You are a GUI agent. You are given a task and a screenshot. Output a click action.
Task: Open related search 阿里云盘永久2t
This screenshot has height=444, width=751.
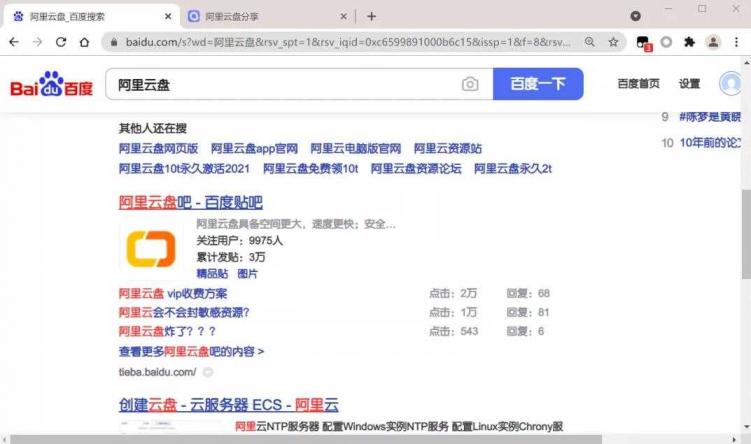(x=513, y=169)
